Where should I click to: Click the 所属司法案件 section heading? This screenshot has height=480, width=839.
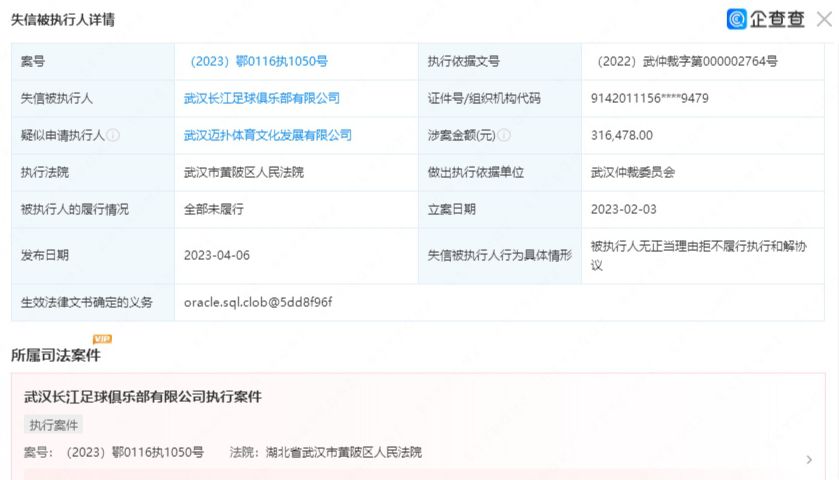tap(55, 355)
